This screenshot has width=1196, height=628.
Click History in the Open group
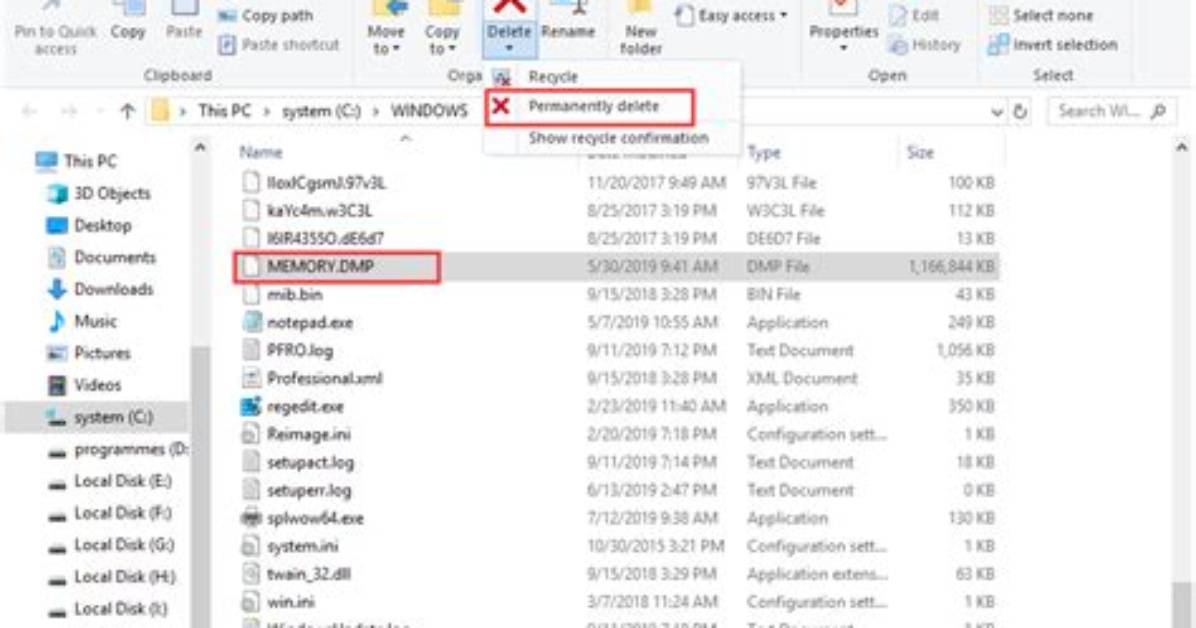tap(925, 45)
